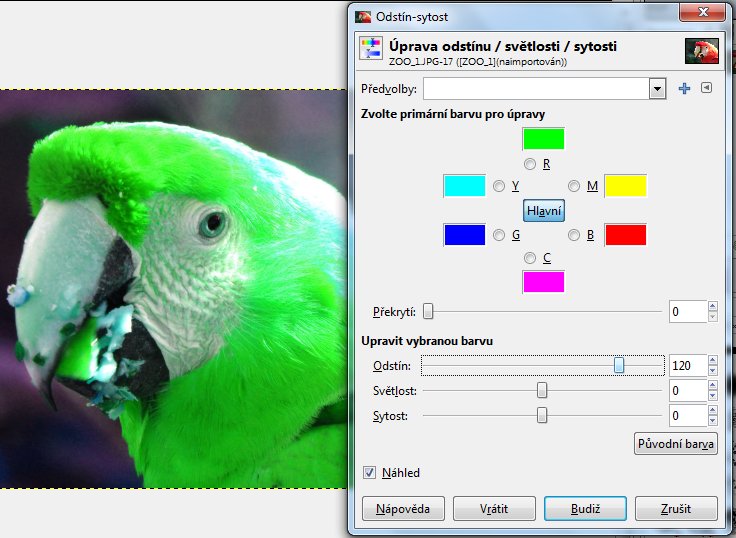Image resolution: width=736 pixels, height=538 pixels.
Task: Click the green swatch above R
Action: tap(544, 139)
